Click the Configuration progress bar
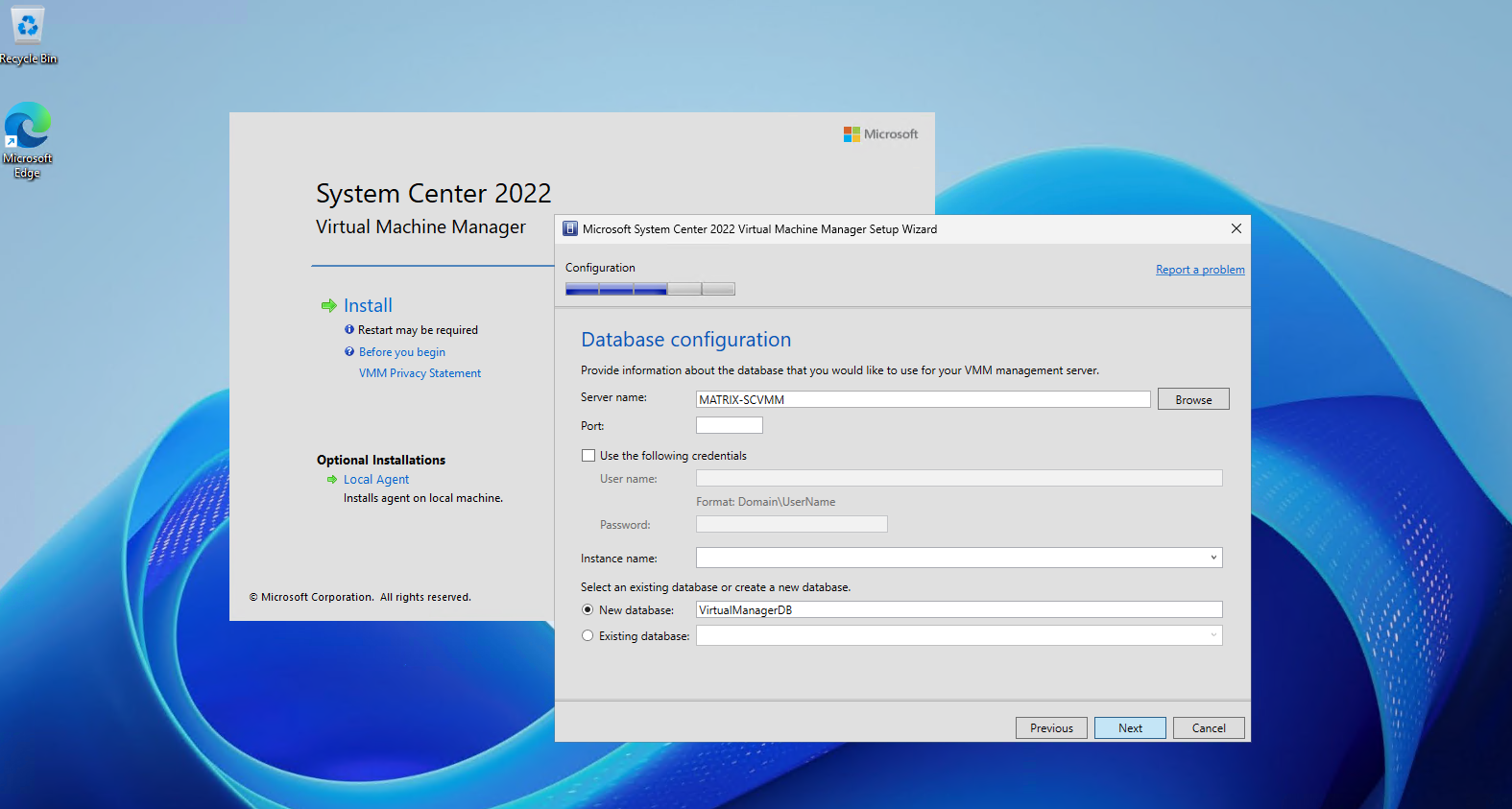This screenshot has height=809, width=1512. [x=650, y=289]
